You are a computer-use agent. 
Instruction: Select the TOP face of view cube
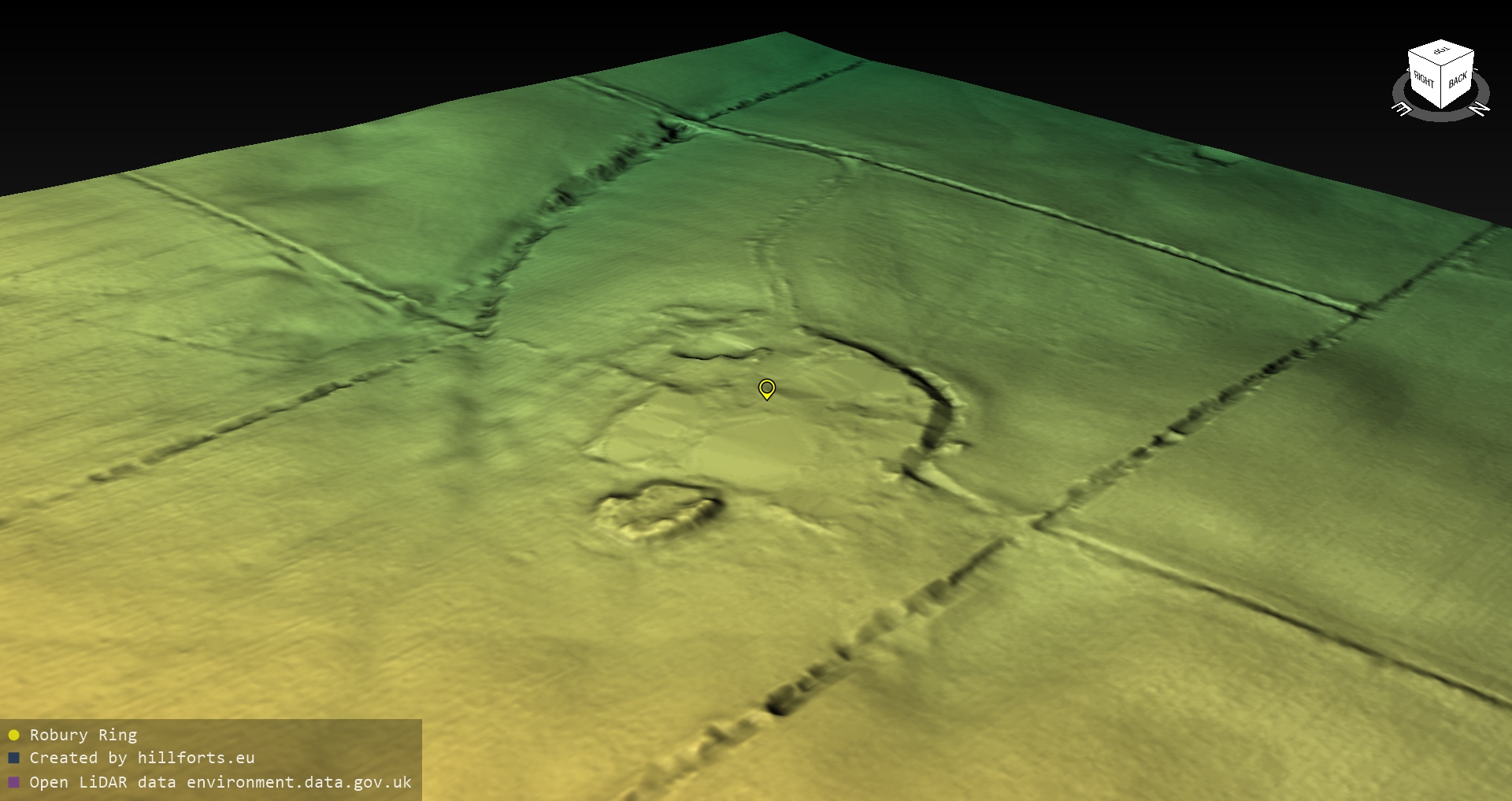click(1441, 52)
